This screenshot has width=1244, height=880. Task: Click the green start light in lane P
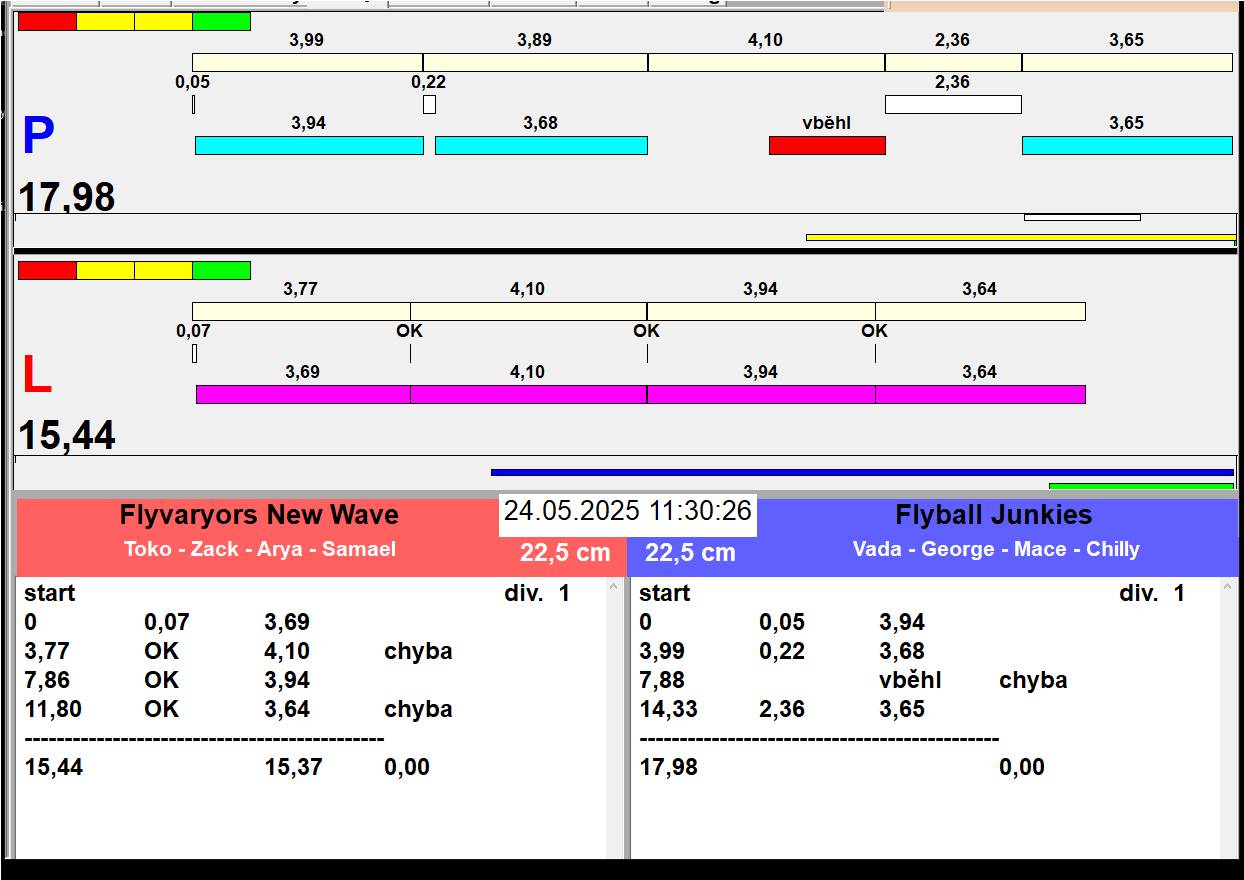[x=221, y=21]
